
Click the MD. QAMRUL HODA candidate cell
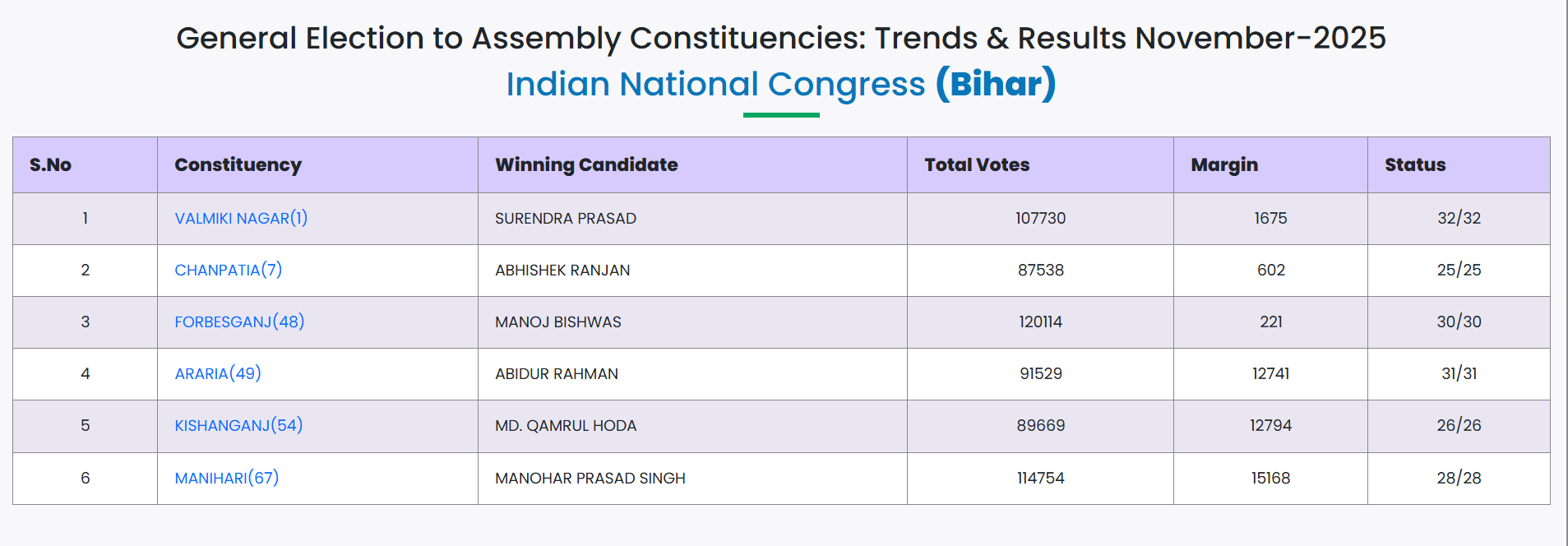tap(566, 426)
